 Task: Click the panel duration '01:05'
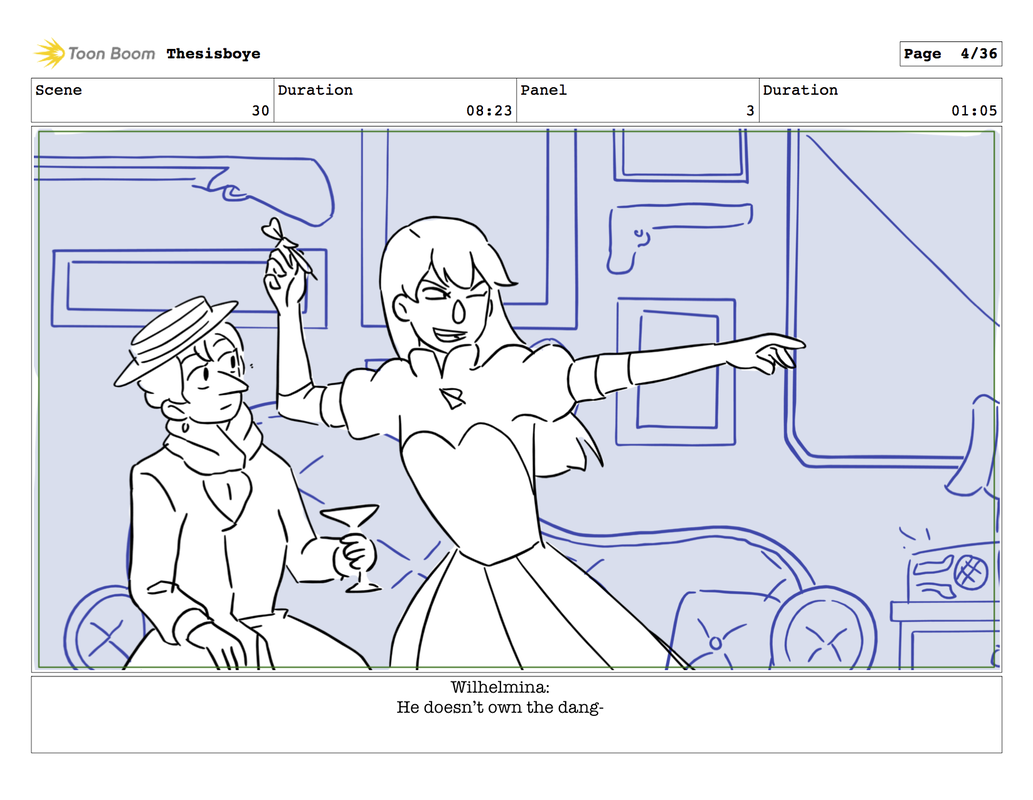(x=974, y=111)
